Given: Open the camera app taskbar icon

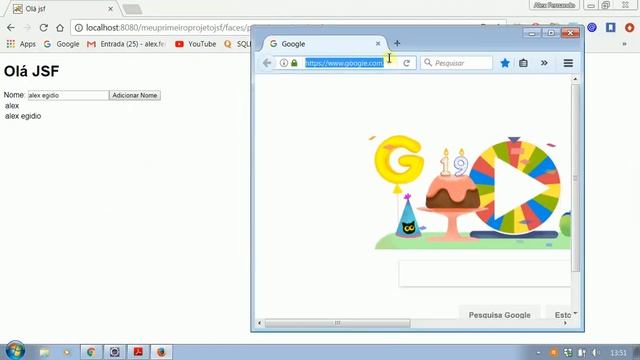Looking at the screenshot, I should click(114, 352).
